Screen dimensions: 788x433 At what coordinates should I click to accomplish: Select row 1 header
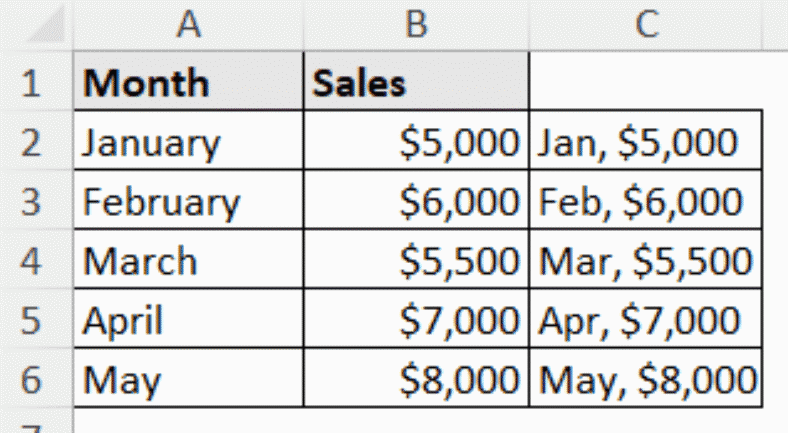pyautogui.click(x=32, y=83)
